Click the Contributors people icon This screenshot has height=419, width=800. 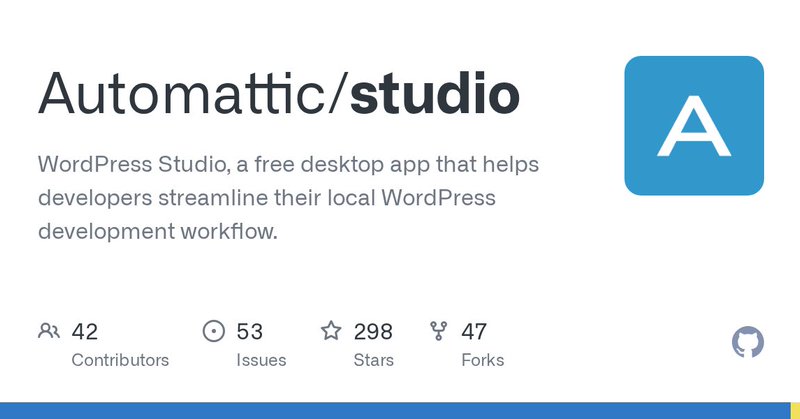tap(49, 331)
